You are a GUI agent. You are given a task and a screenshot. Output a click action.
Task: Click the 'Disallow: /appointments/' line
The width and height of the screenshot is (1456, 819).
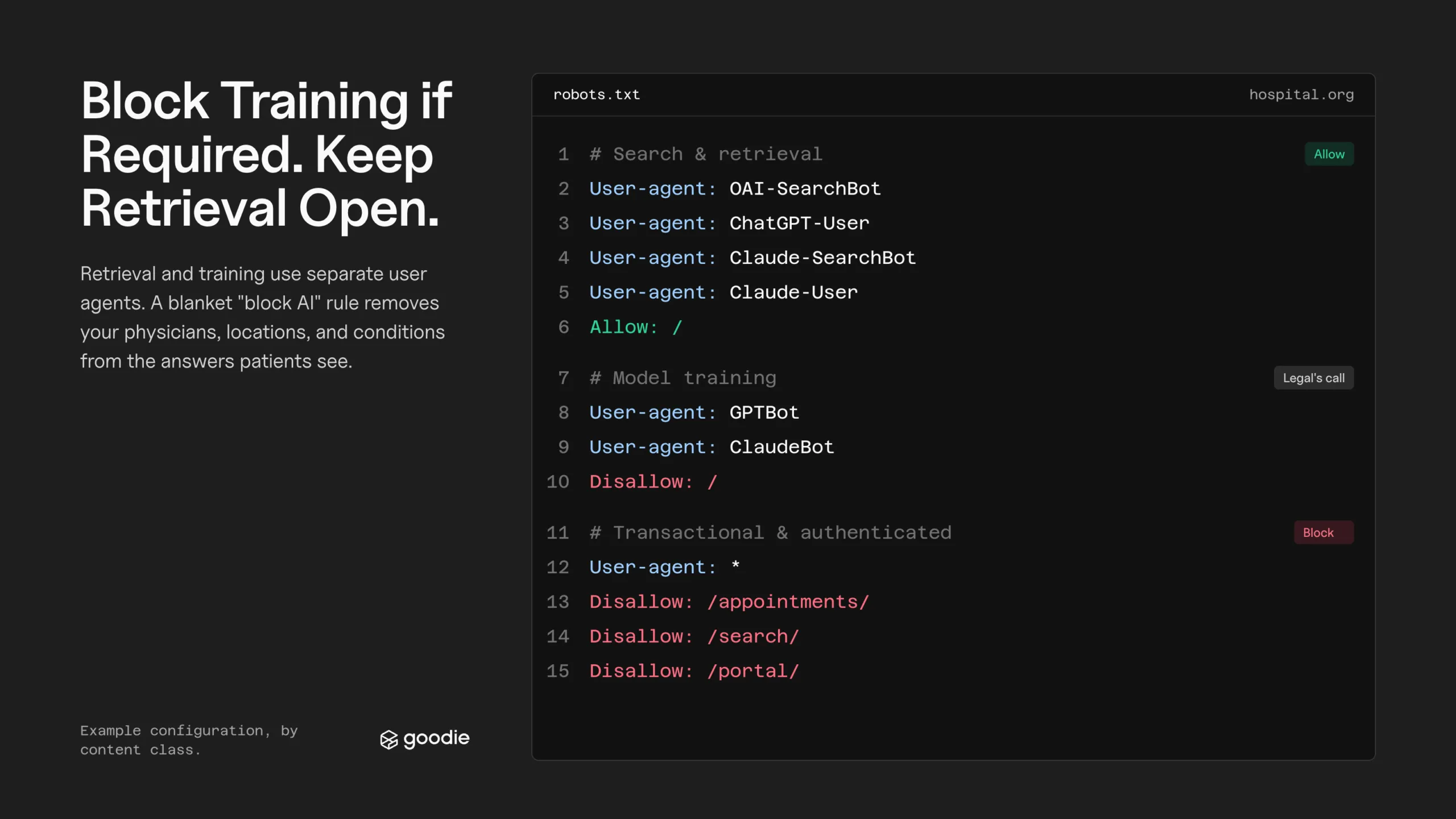[729, 602]
